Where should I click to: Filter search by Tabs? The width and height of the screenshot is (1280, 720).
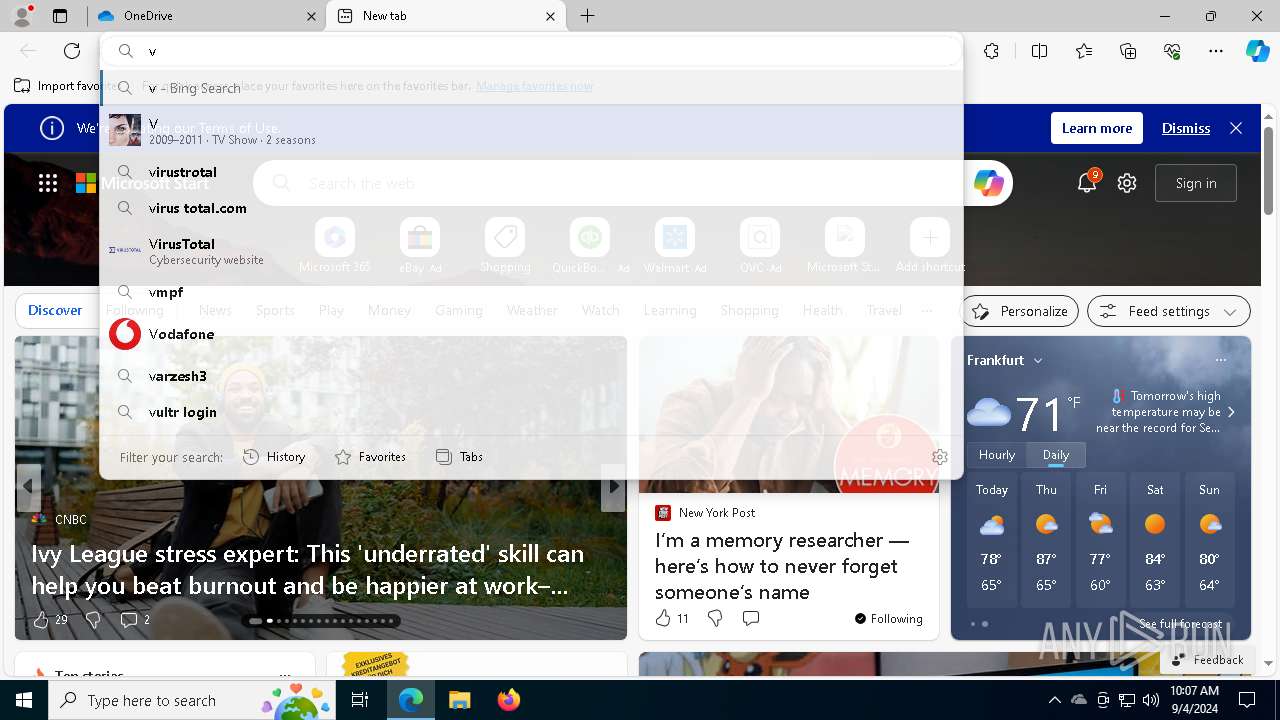(459, 457)
